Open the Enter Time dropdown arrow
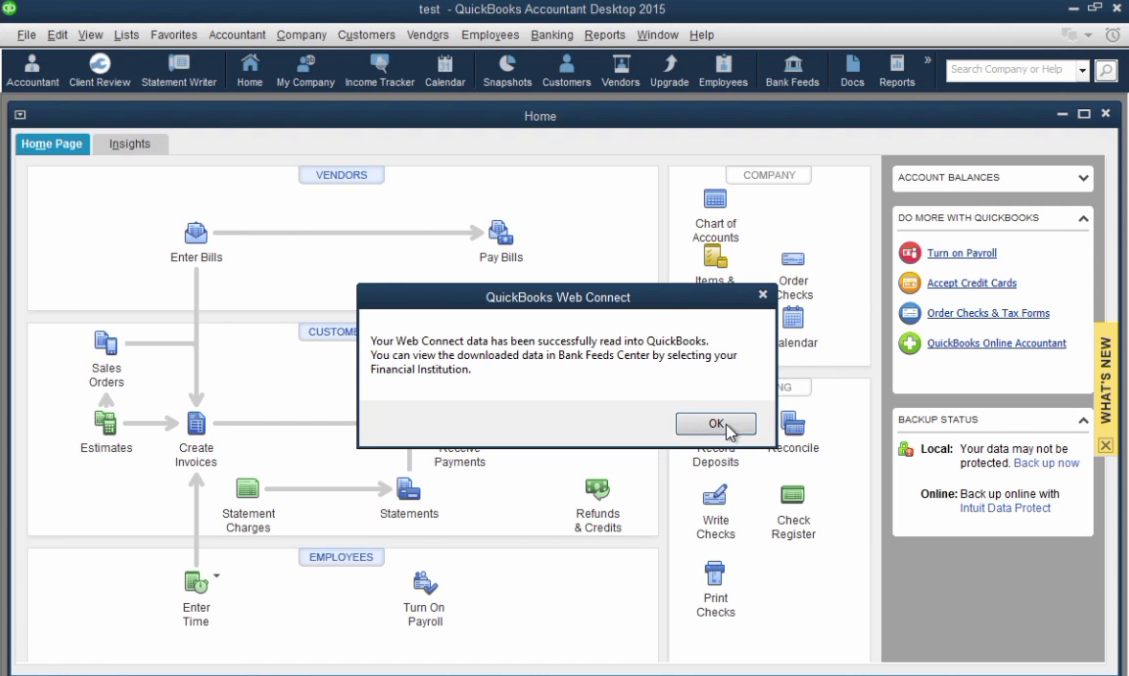Viewport: 1129px width, 676px height. point(216,576)
